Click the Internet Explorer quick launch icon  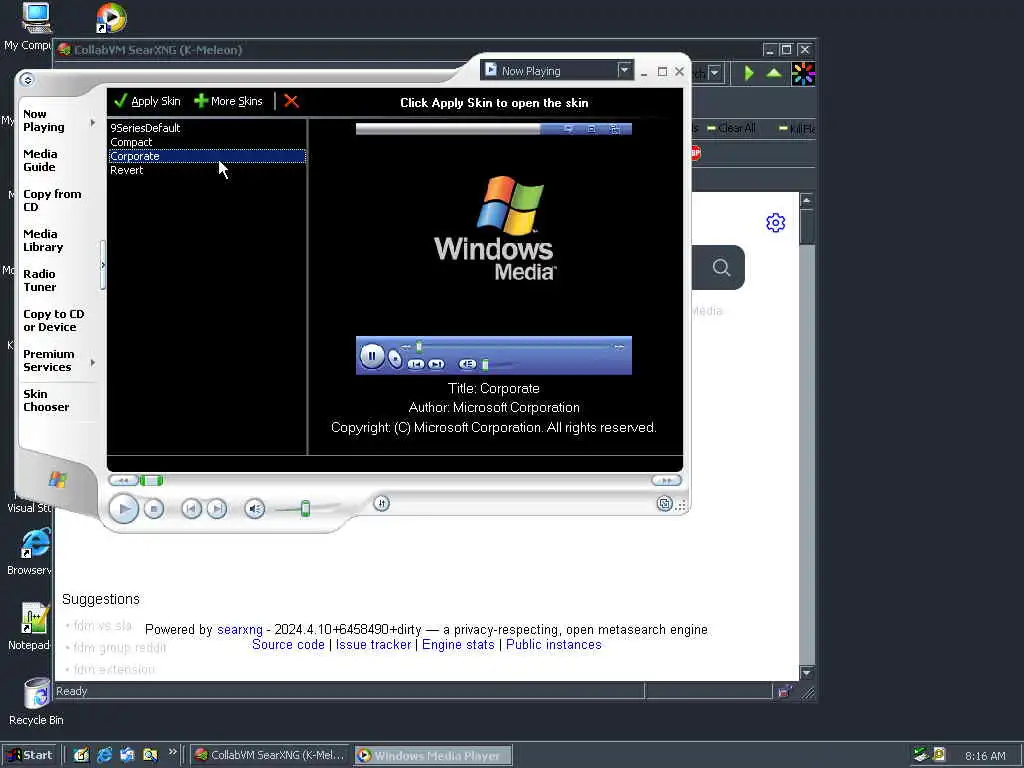tap(104, 755)
